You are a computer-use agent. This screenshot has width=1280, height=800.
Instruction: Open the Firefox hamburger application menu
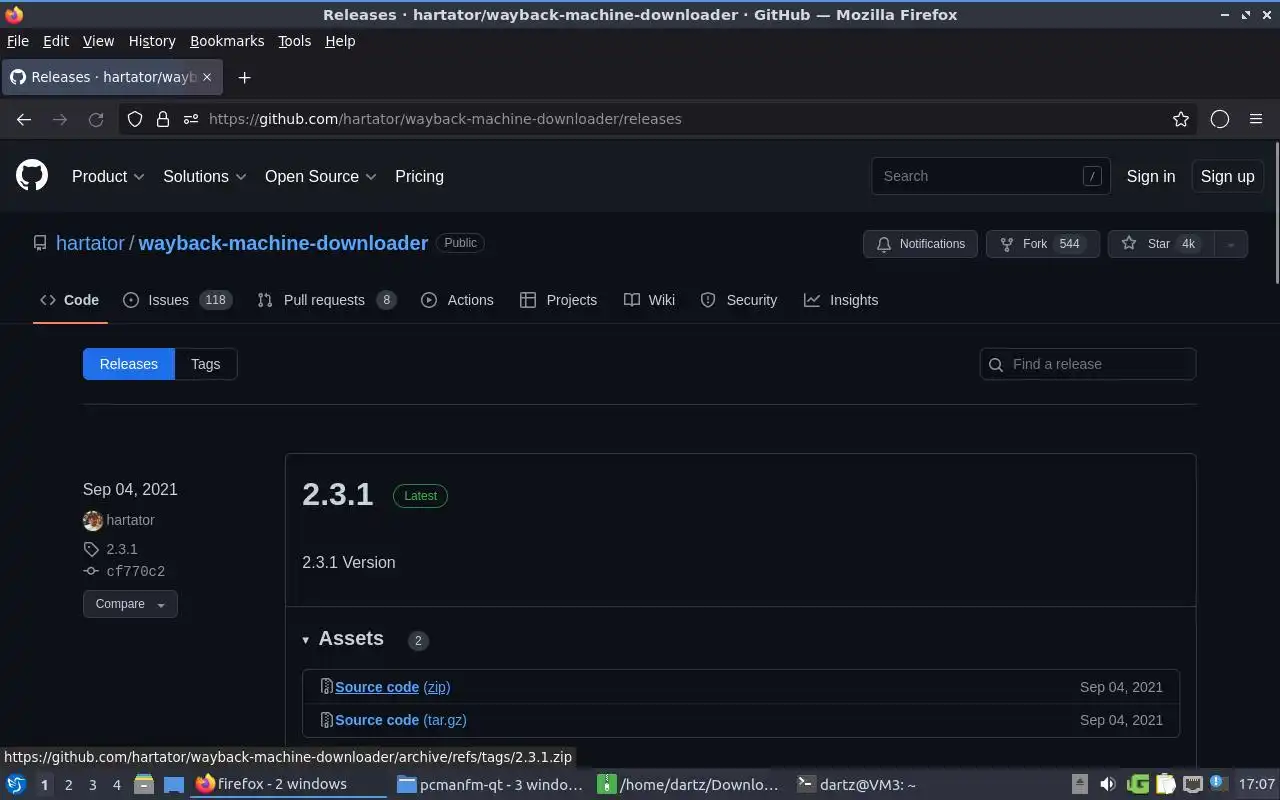point(1256,119)
